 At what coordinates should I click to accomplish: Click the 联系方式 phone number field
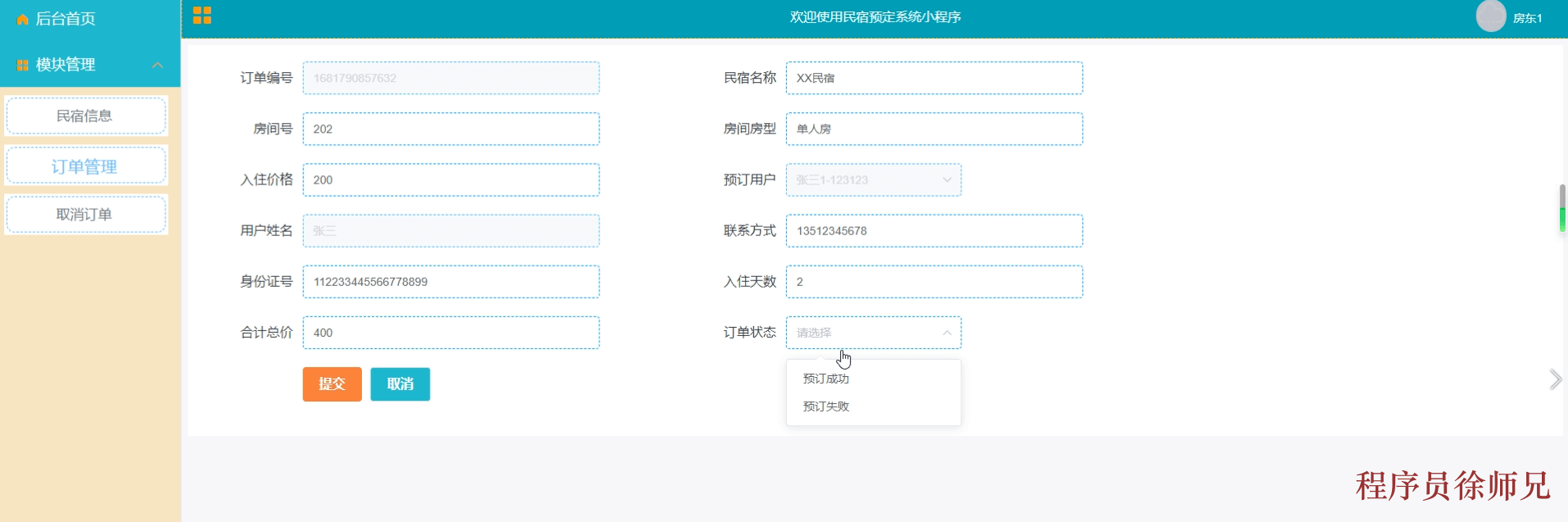933,231
